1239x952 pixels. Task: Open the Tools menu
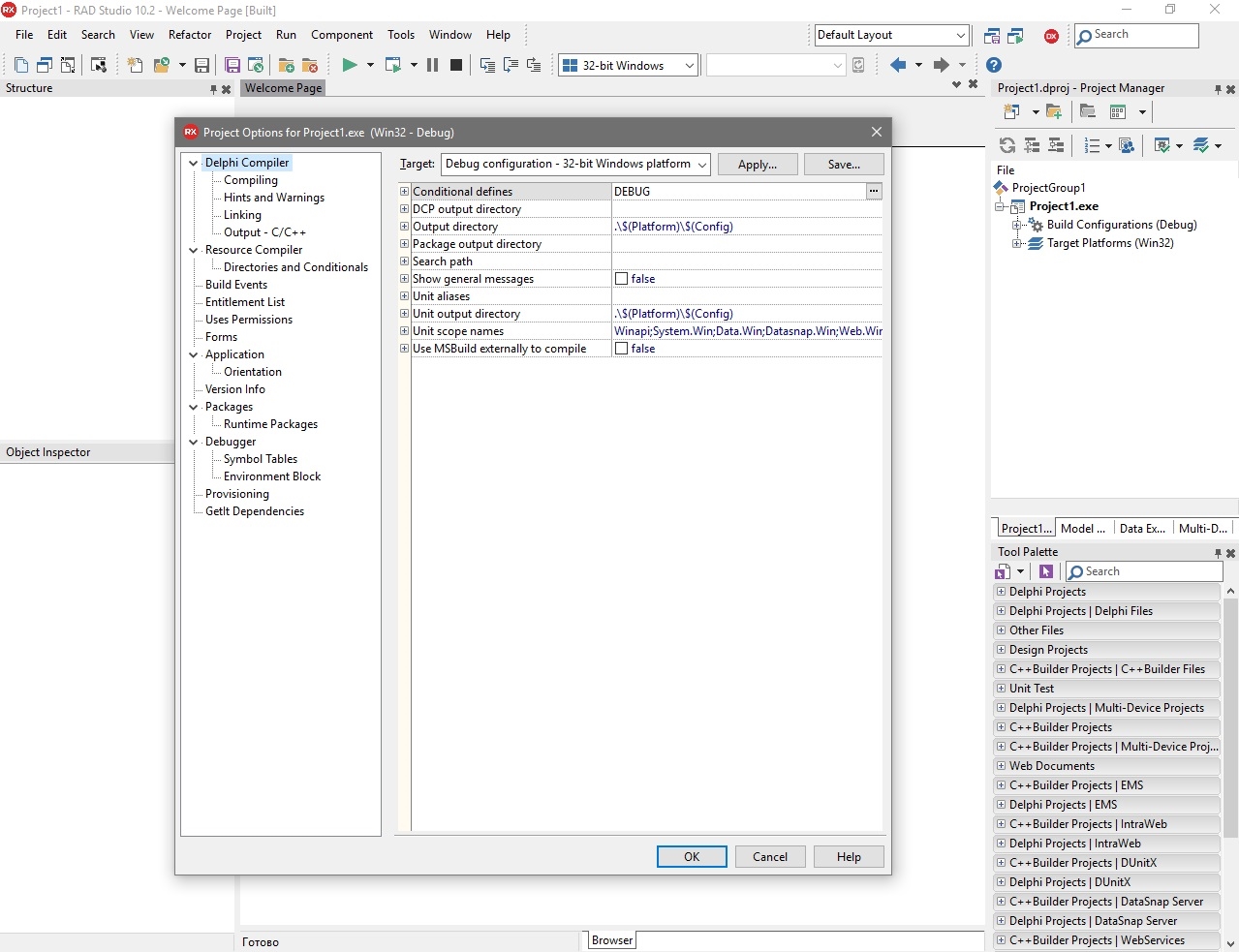[x=401, y=35]
